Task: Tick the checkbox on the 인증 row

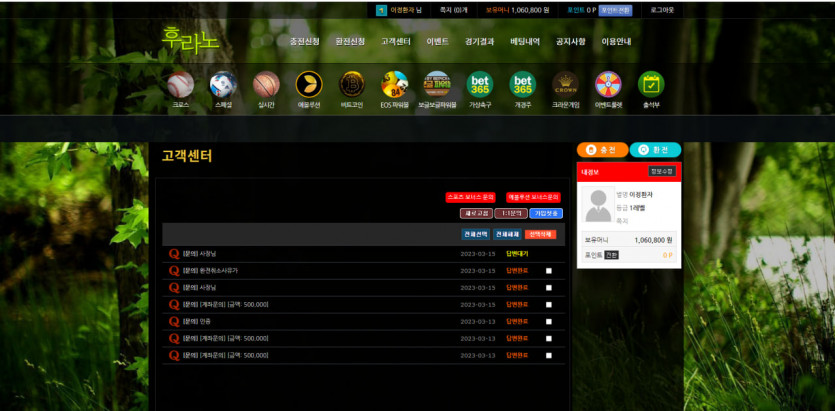Action: point(548,321)
